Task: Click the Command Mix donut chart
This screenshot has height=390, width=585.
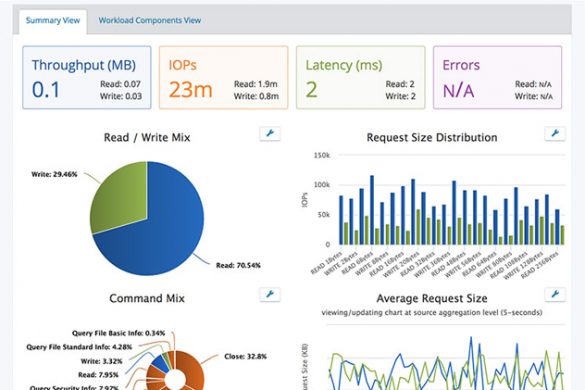Action: pos(175,371)
